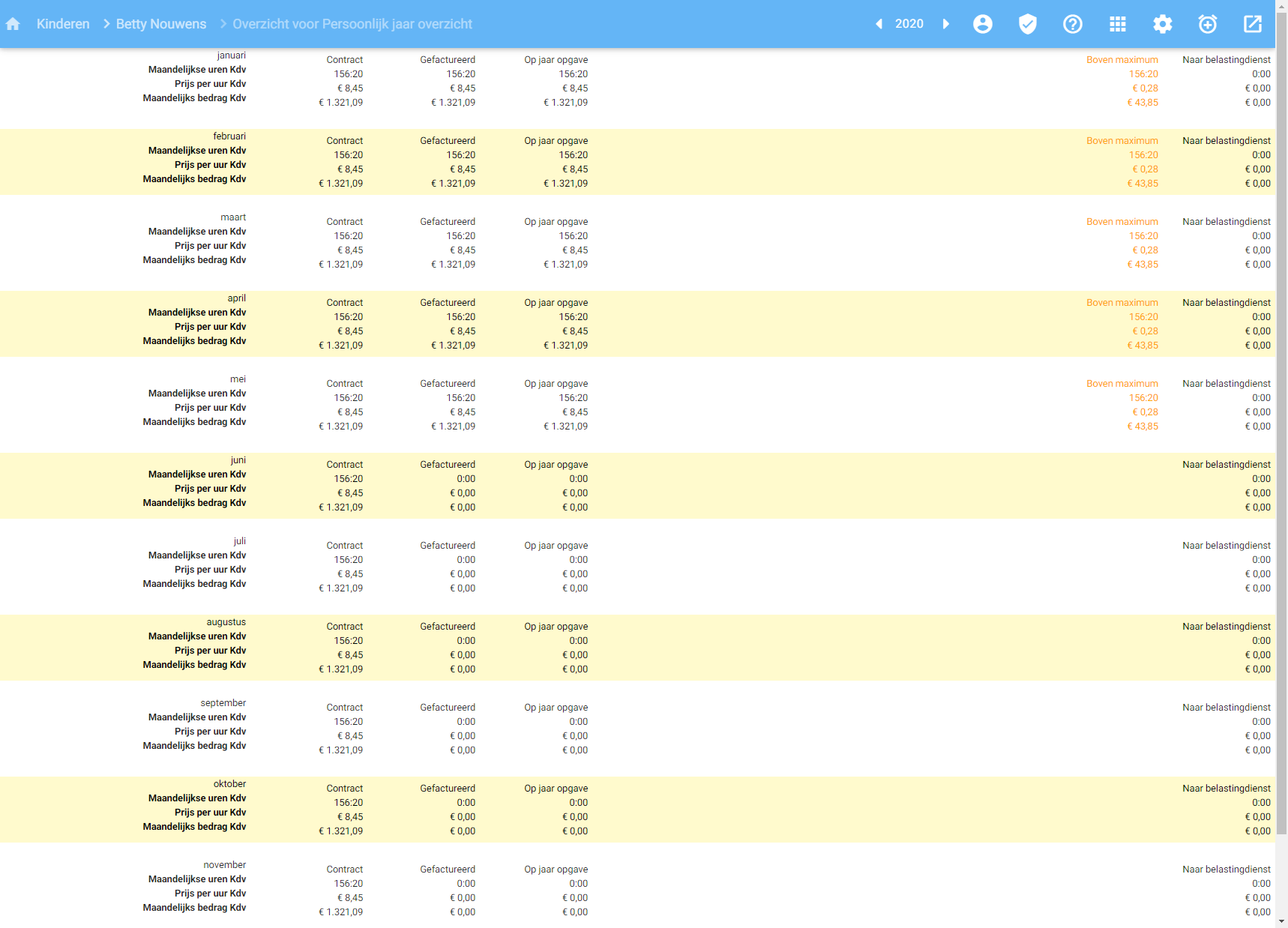This screenshot has height=928, width=1288.
Task: Click Overzicht voor Persoonlijk jaar overzicht breadcrumb
Action: tap(352, 24)
